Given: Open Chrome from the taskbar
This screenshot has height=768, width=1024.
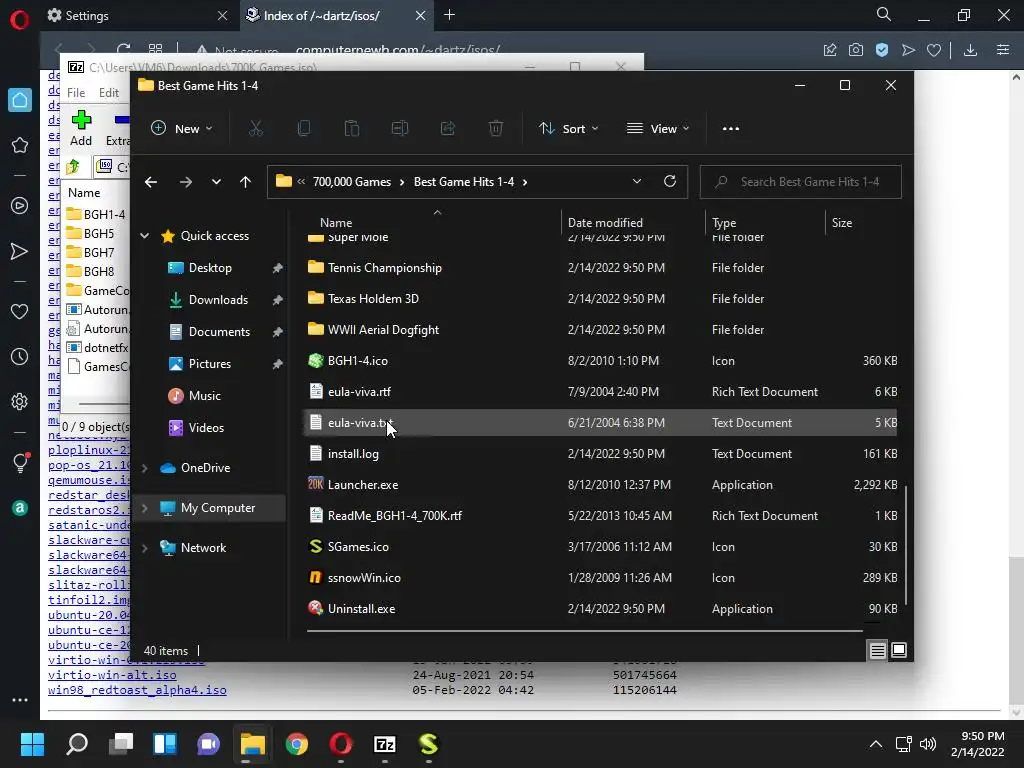Looking at the screenshot, I should pyautogui.click(x=296, y=744).
